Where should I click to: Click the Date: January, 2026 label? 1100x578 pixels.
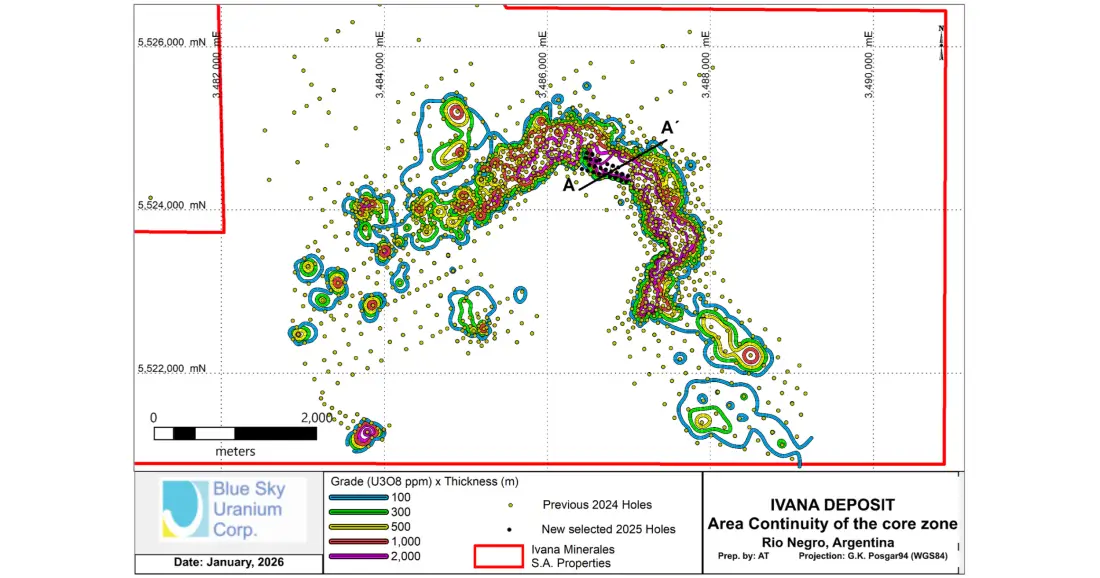tap(228, 563)
